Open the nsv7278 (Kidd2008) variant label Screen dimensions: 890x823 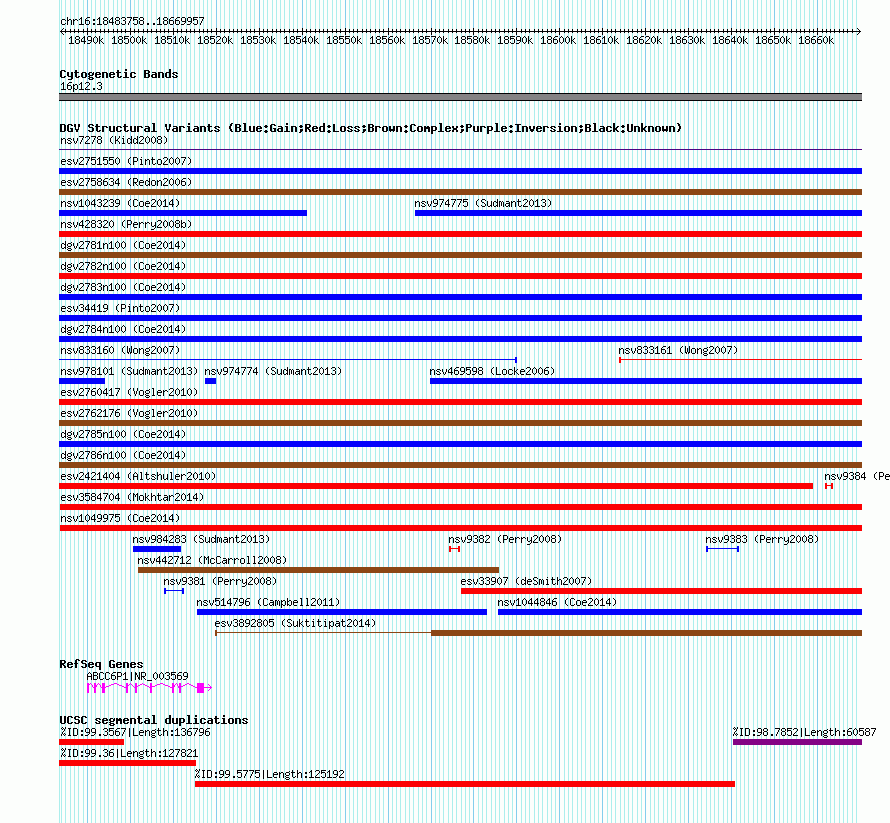point(114,140)
